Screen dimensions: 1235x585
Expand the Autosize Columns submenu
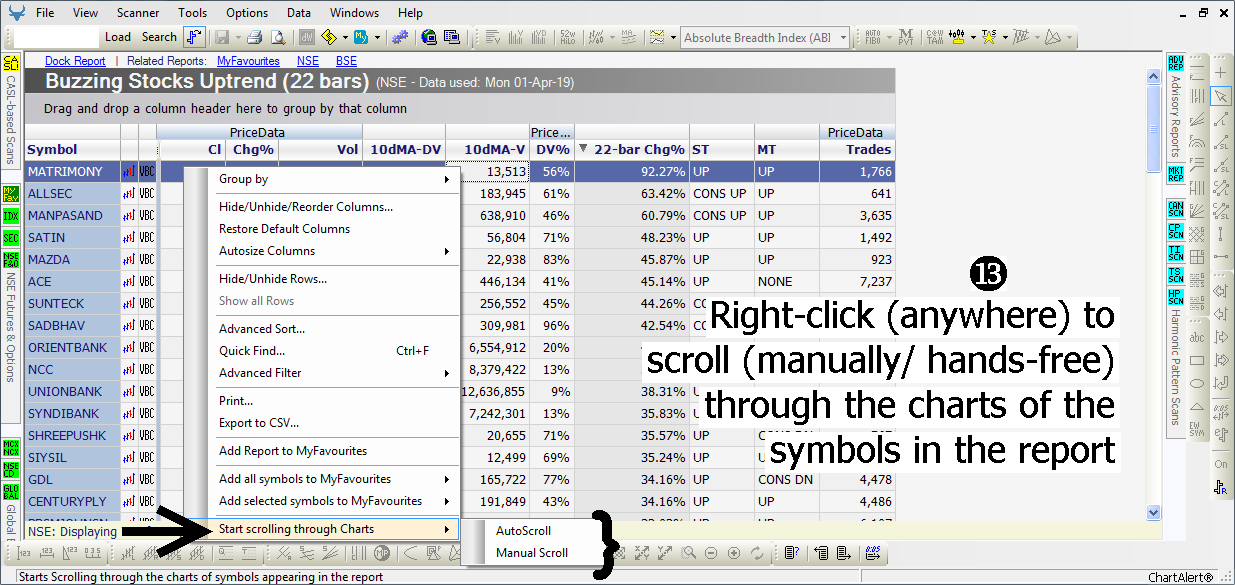335,251
